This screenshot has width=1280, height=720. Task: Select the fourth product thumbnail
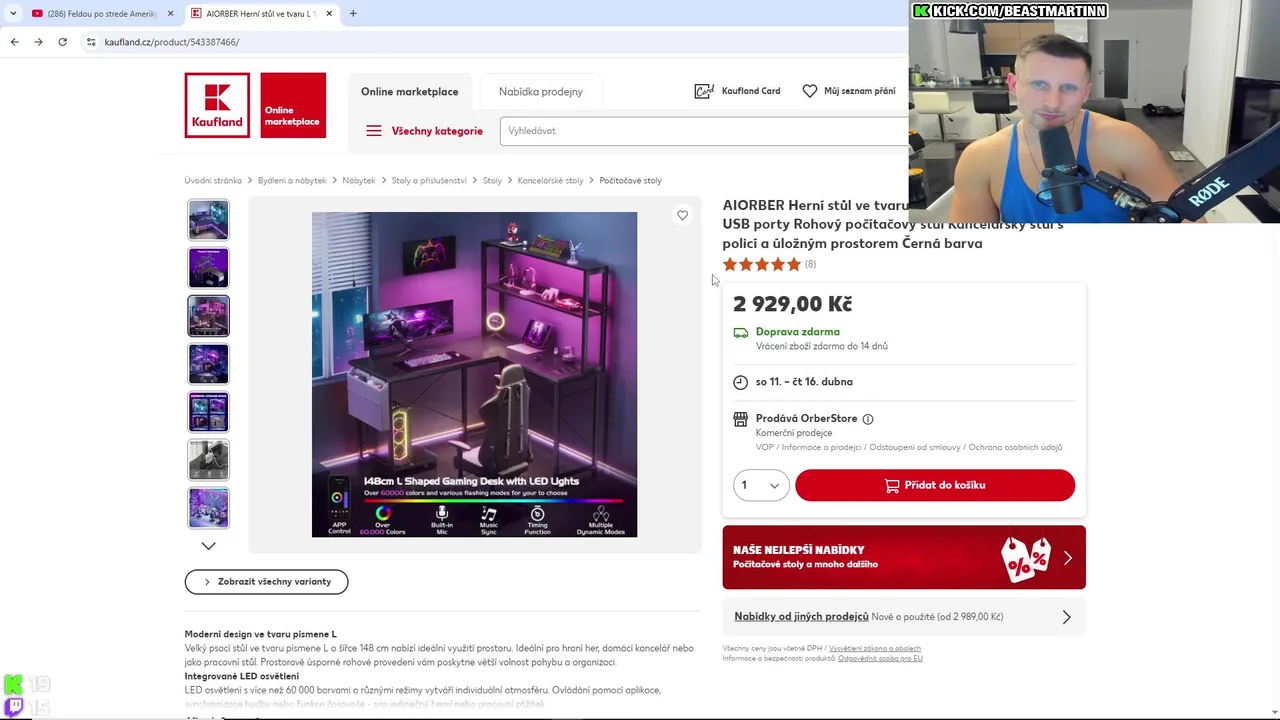point(208,364)
